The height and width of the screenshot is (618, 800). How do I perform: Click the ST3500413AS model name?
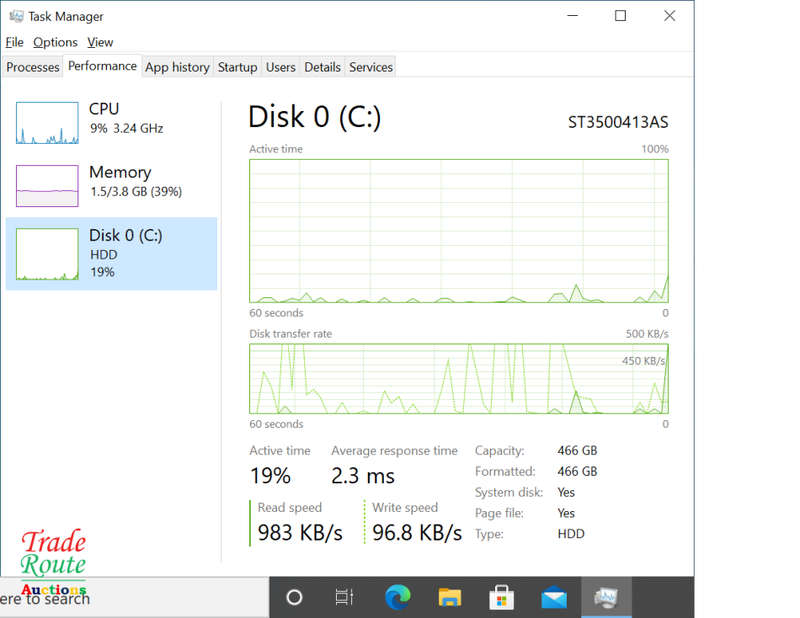(618, 122)
